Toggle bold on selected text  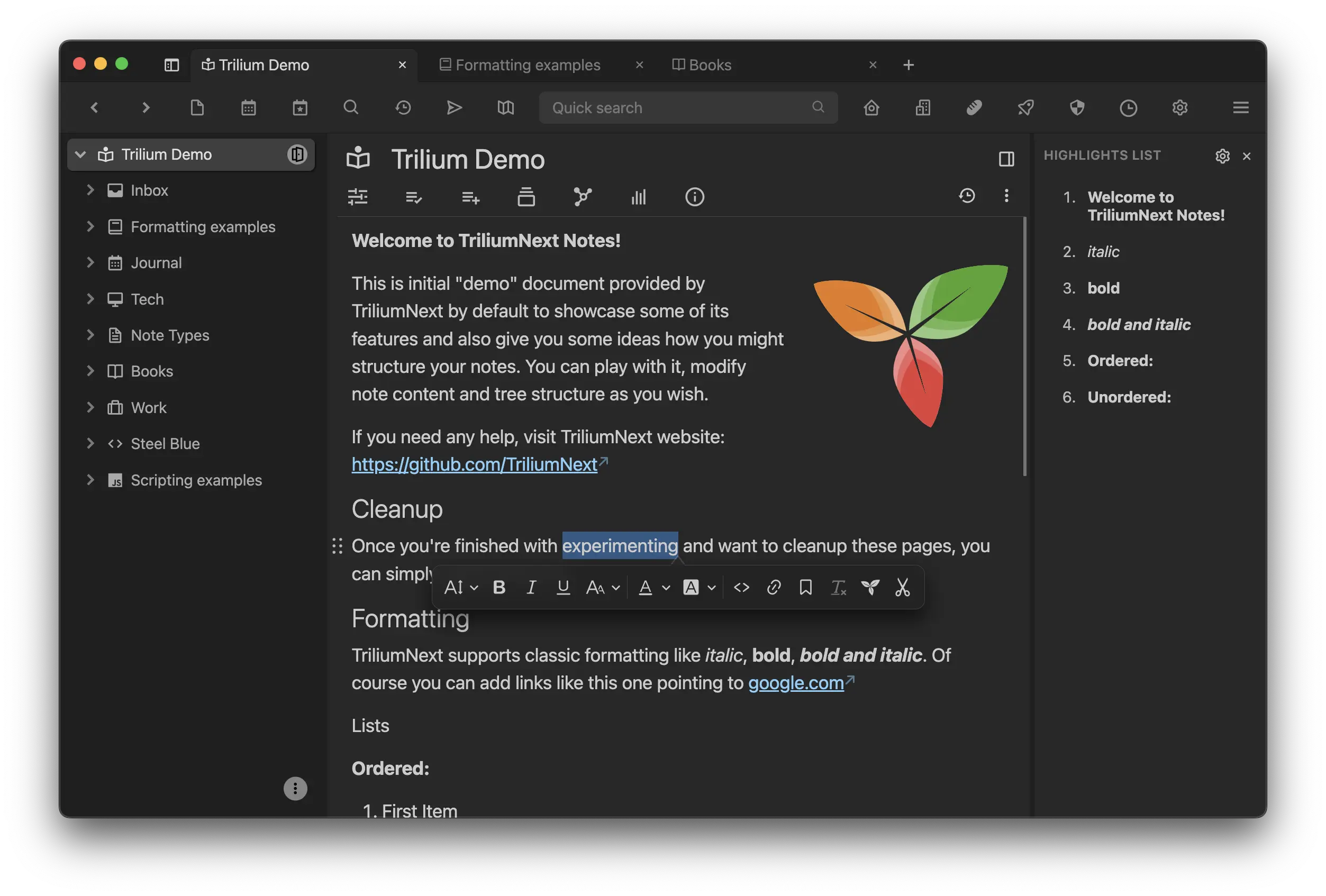499,587
